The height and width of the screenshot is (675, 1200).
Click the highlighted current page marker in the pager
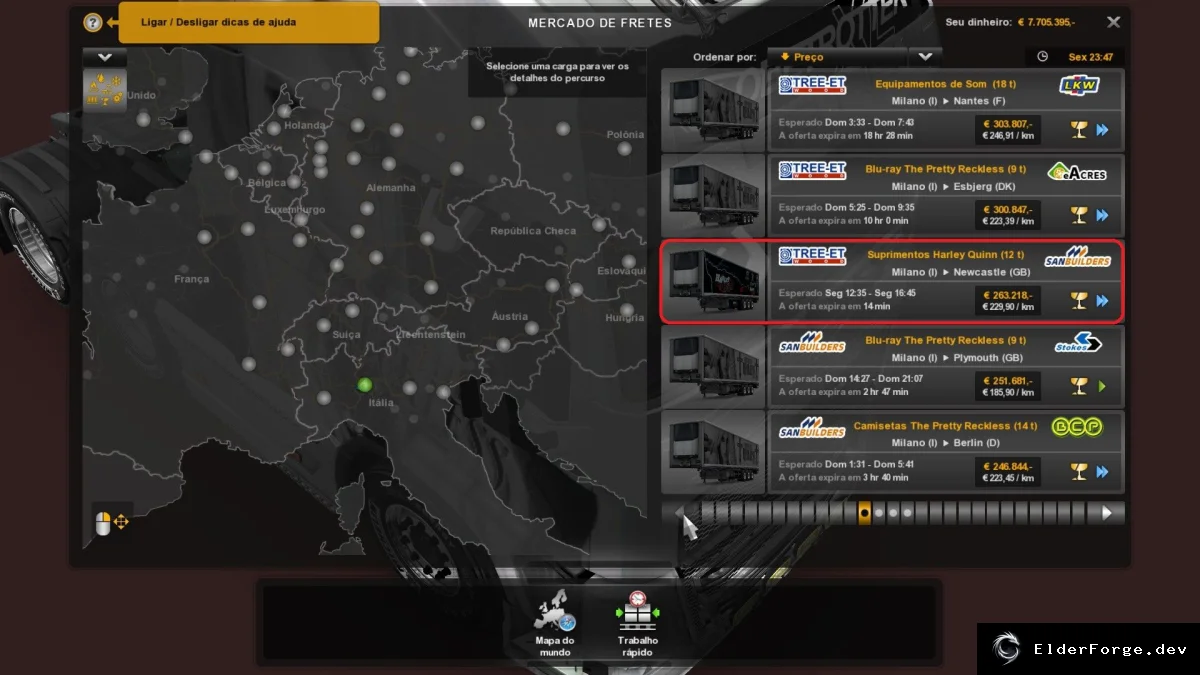click(x=865, y=513)
